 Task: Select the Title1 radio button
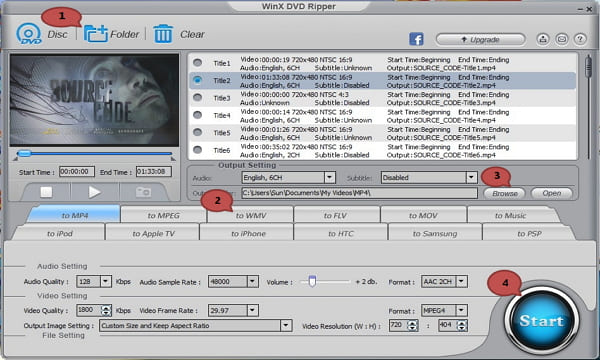point(197,62)
